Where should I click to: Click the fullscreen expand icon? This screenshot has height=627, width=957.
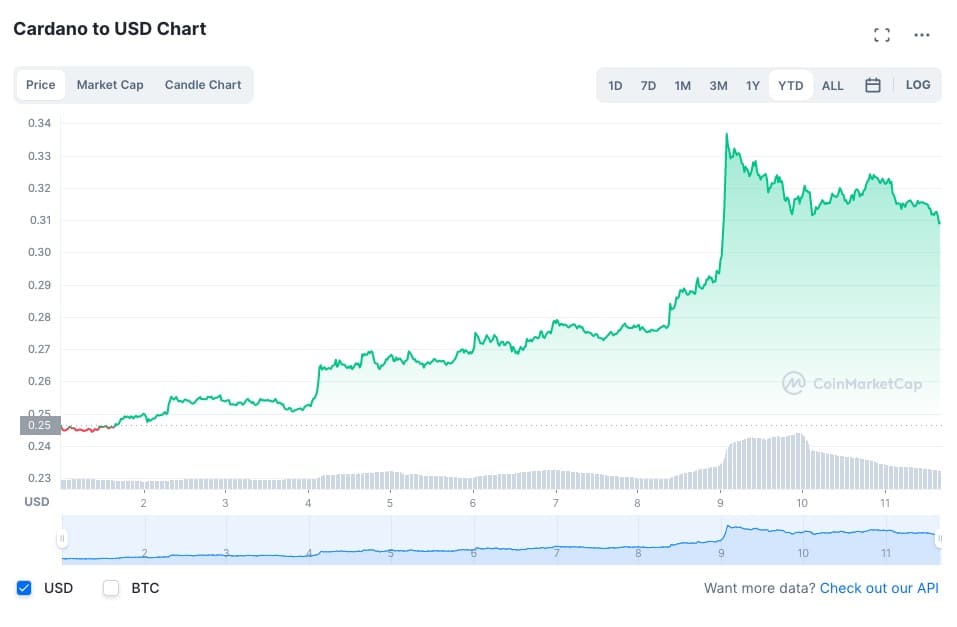[881, 35]
